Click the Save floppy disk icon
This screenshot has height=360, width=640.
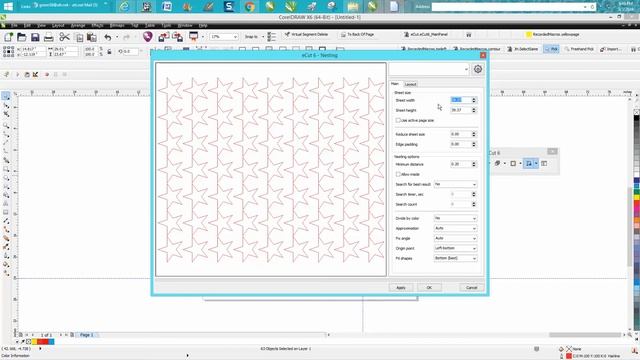(x=35, y=37)
